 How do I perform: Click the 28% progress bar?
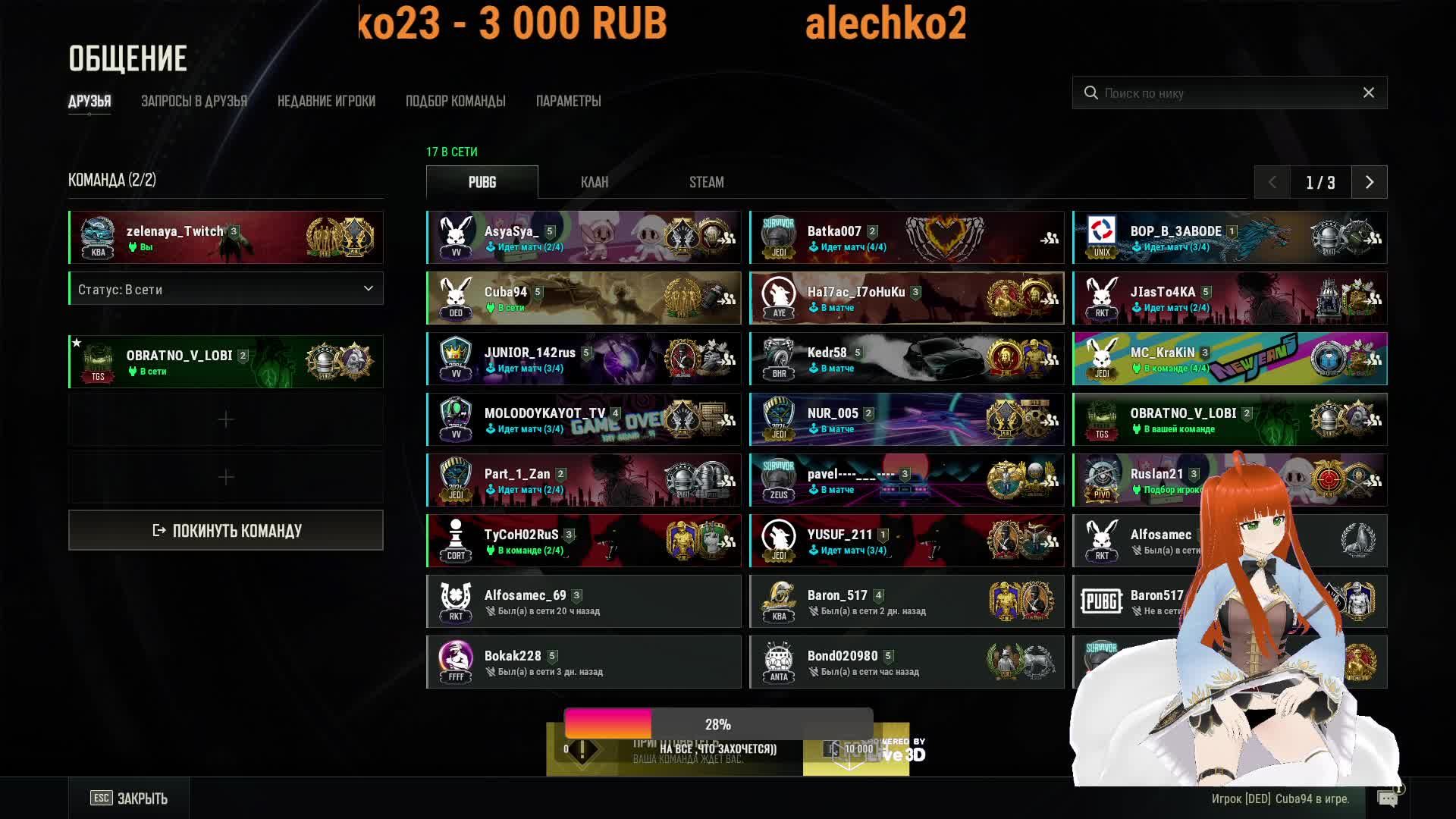point(718,724)
